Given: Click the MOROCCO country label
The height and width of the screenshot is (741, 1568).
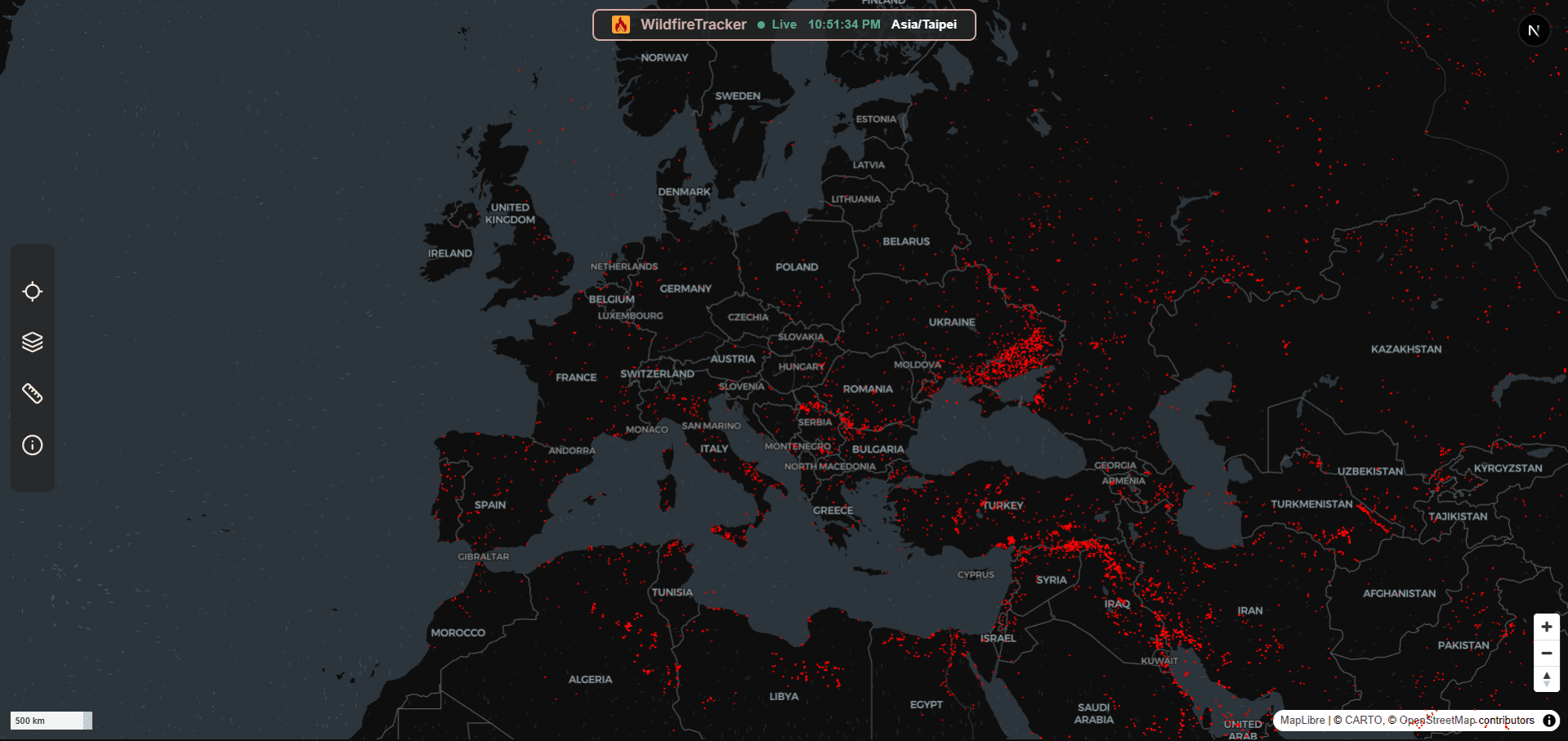Looking at the screenshot, I should (458, 633).
